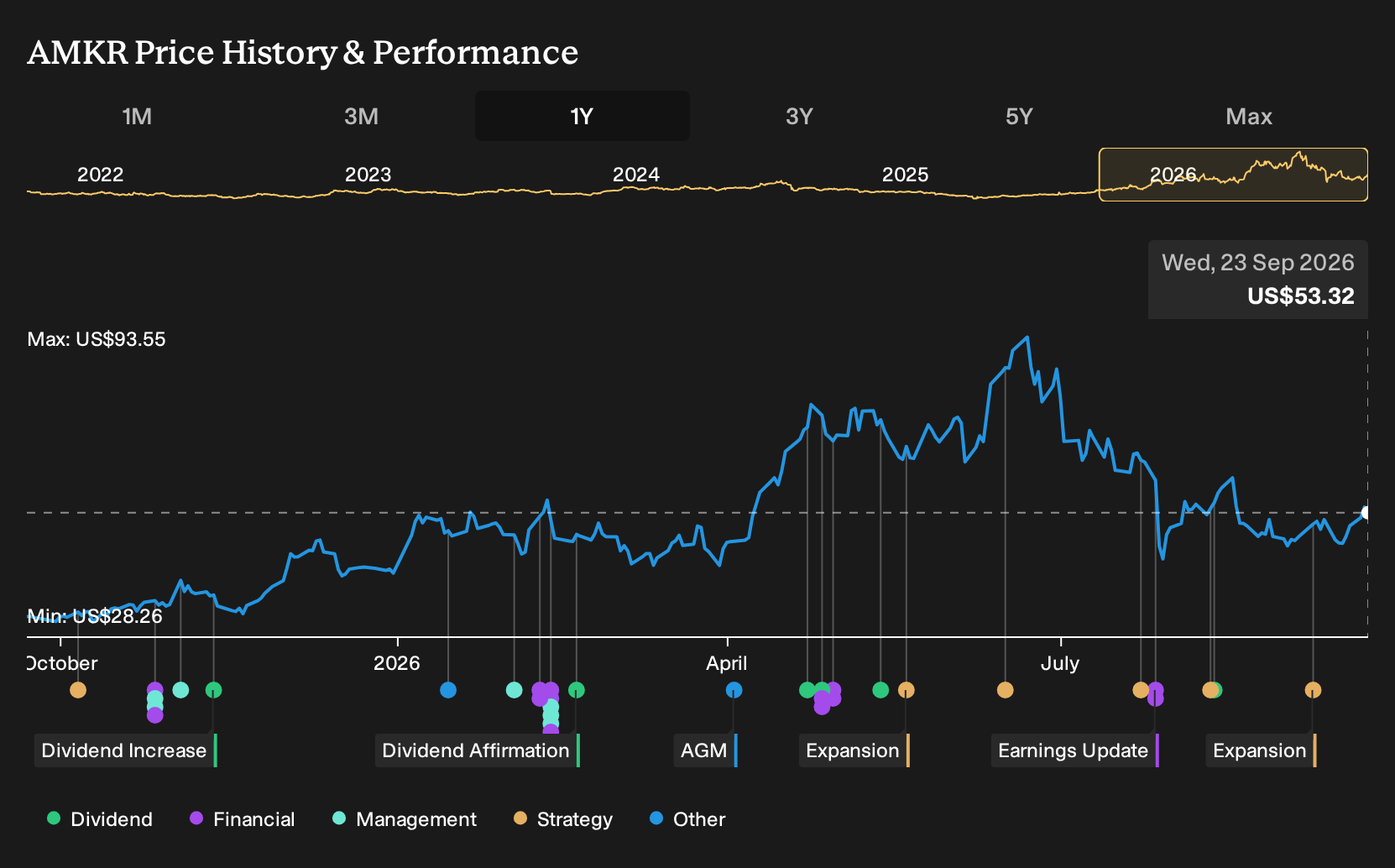Open the Dividend Increase event label

coord(125,750)
